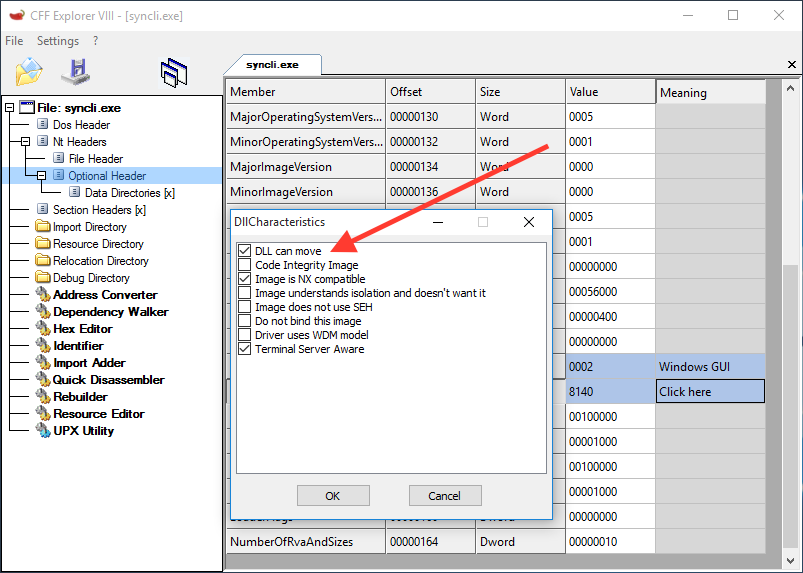803x573 pixels.
Task: Click the Address Converter tool icon
Action: pos(43,294)
